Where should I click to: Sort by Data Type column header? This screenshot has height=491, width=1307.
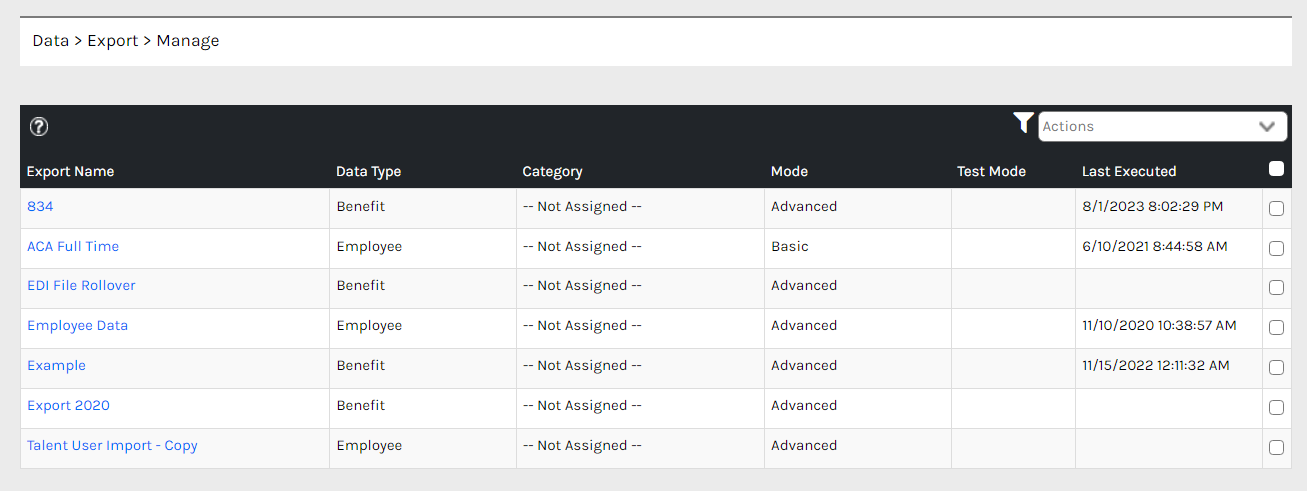(x=368, y=171)
